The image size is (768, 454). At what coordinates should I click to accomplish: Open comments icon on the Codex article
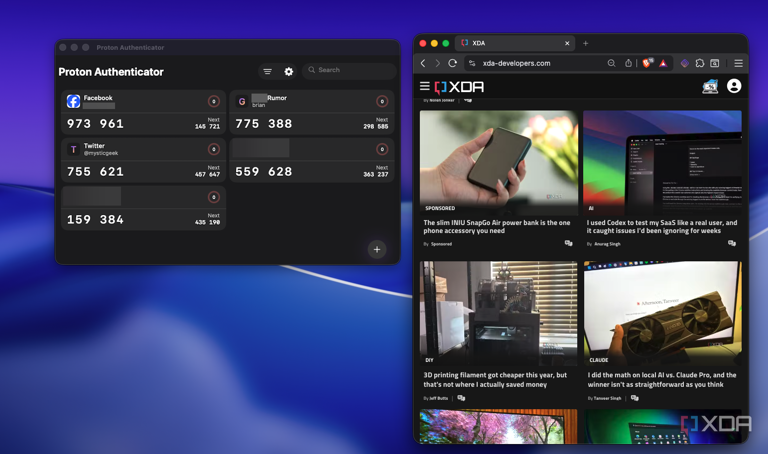click(x=732, y=243)
